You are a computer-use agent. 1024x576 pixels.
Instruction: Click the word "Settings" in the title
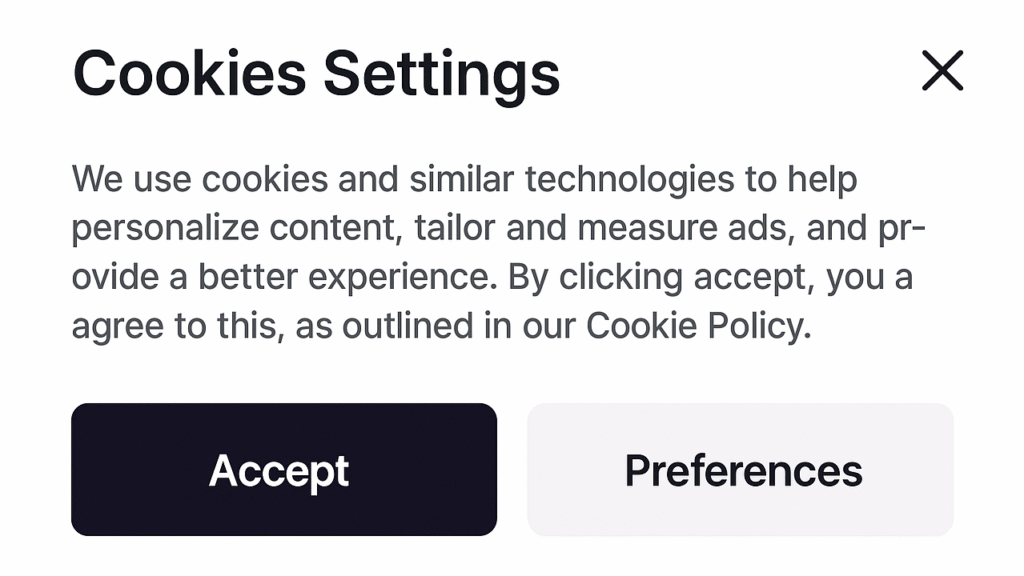coord(441,74)
